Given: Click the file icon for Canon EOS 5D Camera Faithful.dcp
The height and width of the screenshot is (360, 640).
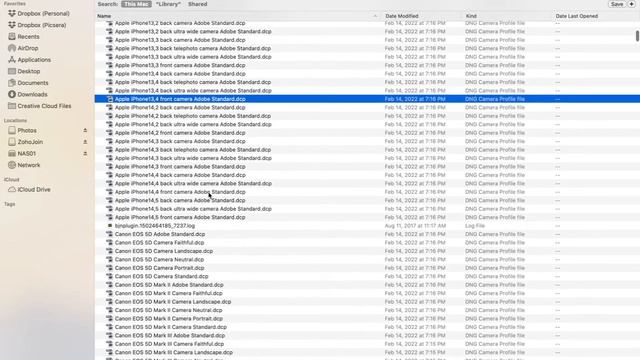Looking at the screenshot, I should point(109,242).
